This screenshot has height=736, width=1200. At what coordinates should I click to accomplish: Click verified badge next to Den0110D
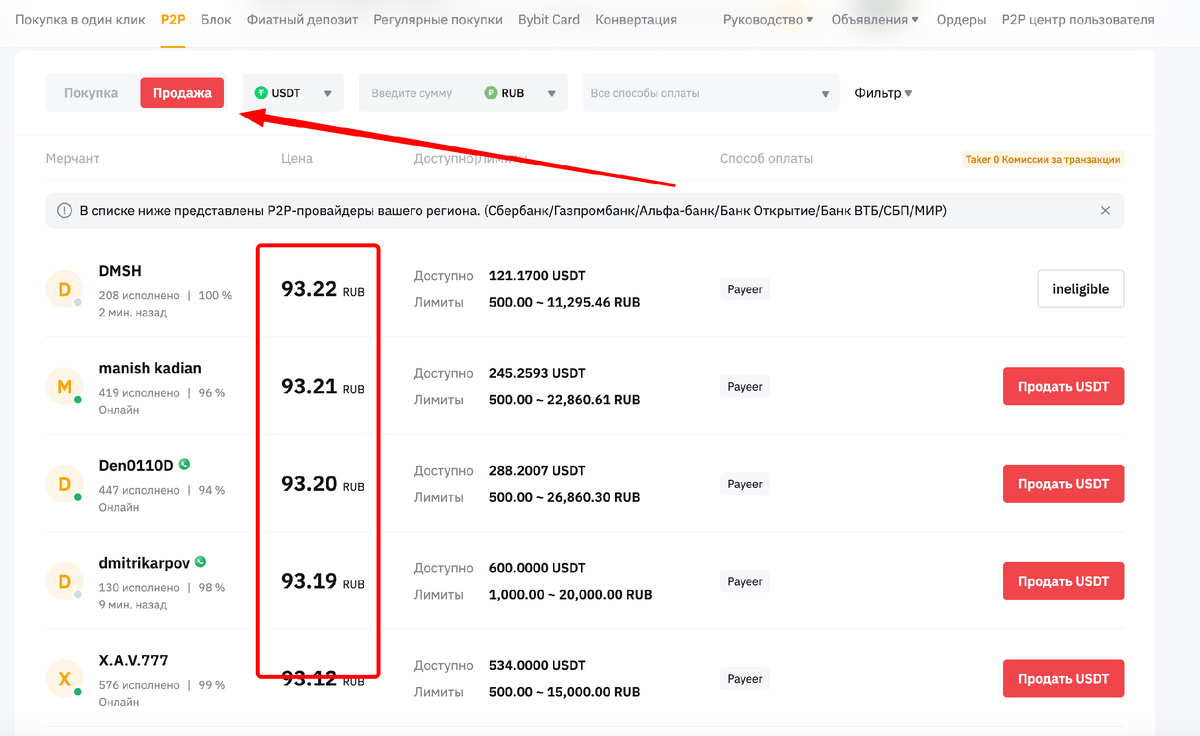point(184,464)
